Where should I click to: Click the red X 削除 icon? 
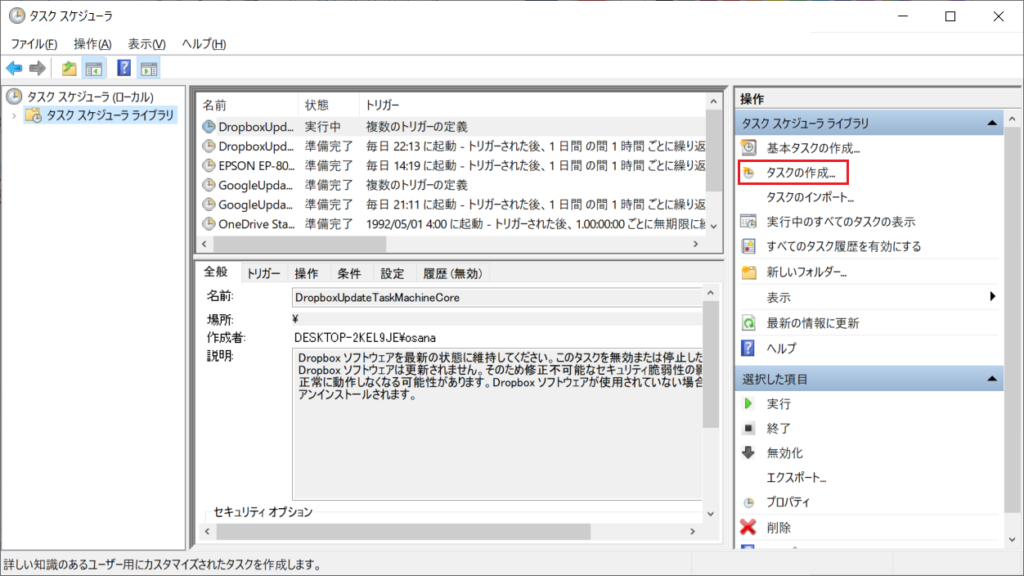pos(748,527)
